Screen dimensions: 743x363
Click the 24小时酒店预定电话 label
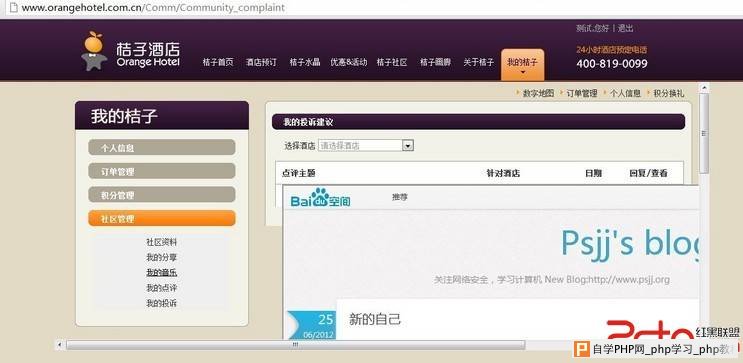(612, 50)
